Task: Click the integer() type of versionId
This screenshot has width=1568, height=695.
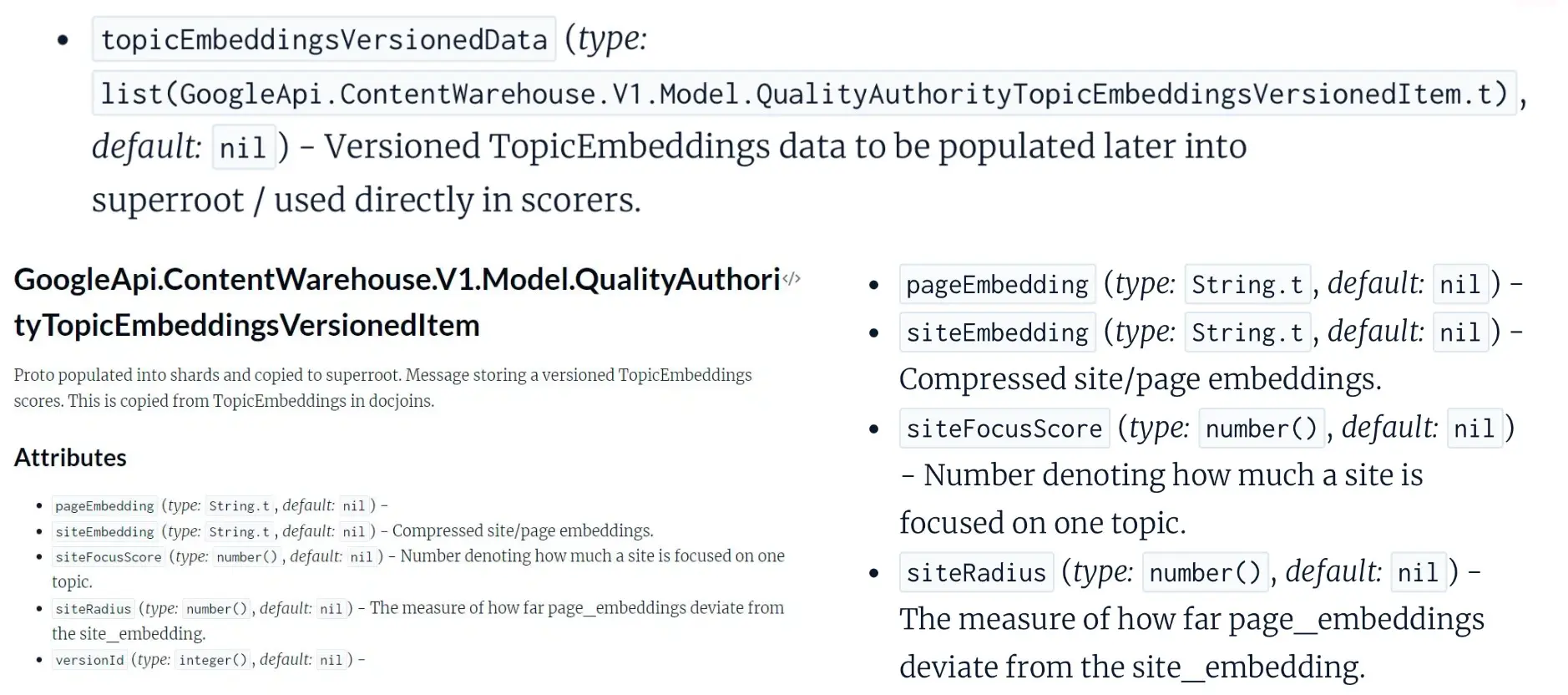Action: pos(213,660)
